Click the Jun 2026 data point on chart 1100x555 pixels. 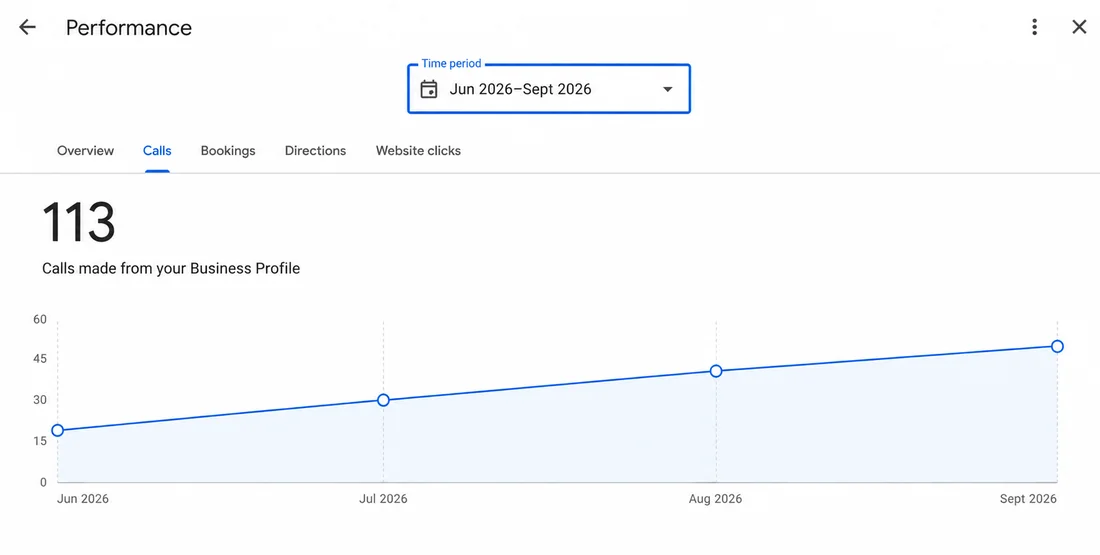[x=58, y=430]
